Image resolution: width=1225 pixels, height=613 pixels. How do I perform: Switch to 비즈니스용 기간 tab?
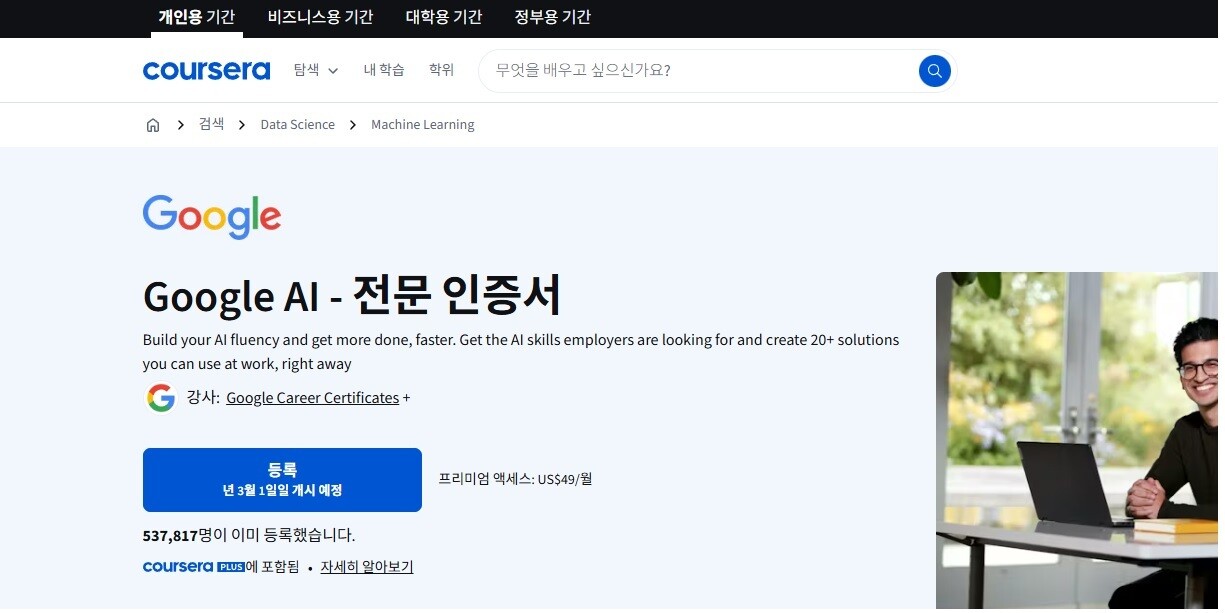tap(320, 17)
